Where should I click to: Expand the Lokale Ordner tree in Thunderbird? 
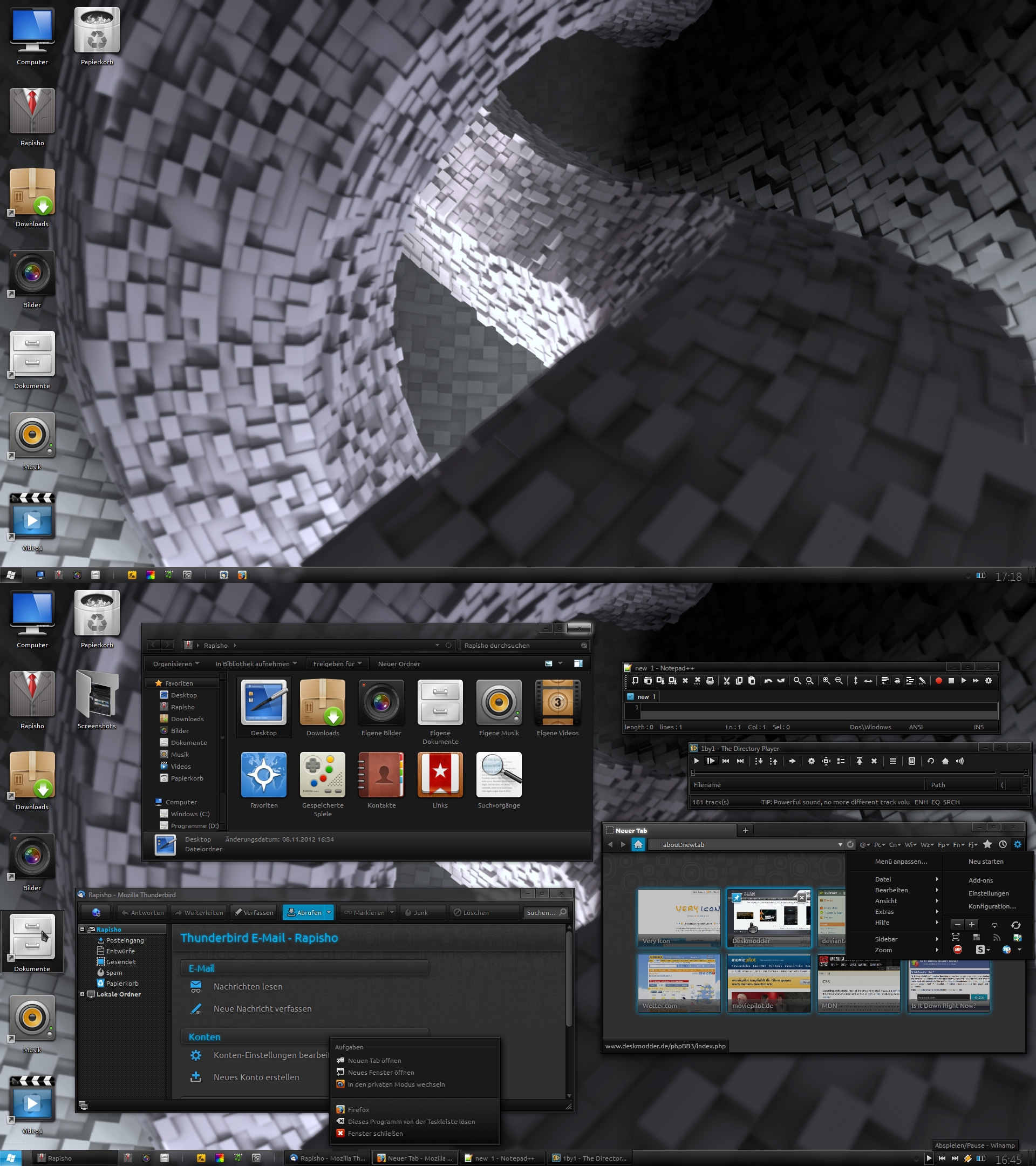tap(82, 994)
